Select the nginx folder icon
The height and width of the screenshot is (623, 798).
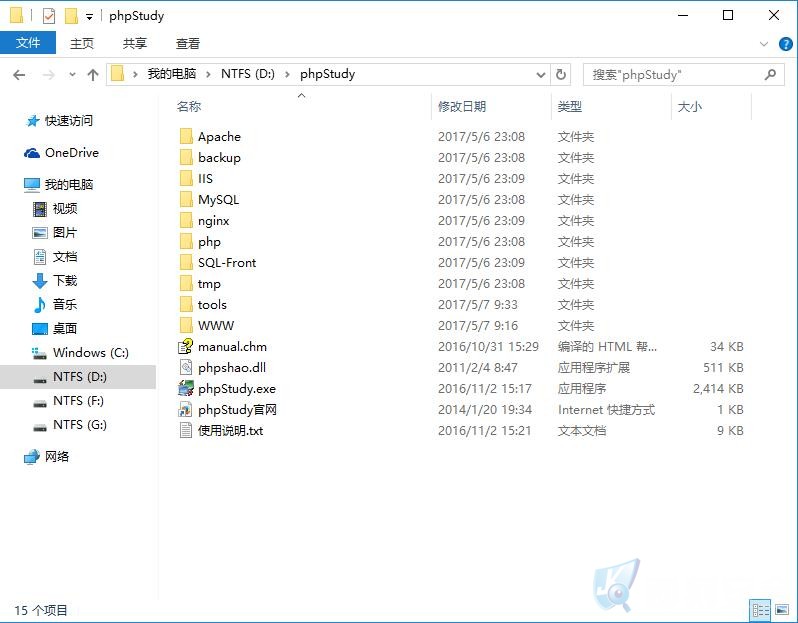pos(186,220)
